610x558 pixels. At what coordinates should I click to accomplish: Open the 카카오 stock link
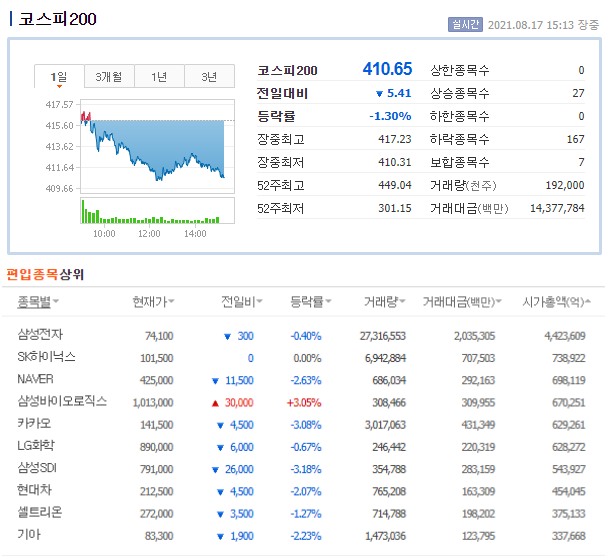(x=34, y=423)
